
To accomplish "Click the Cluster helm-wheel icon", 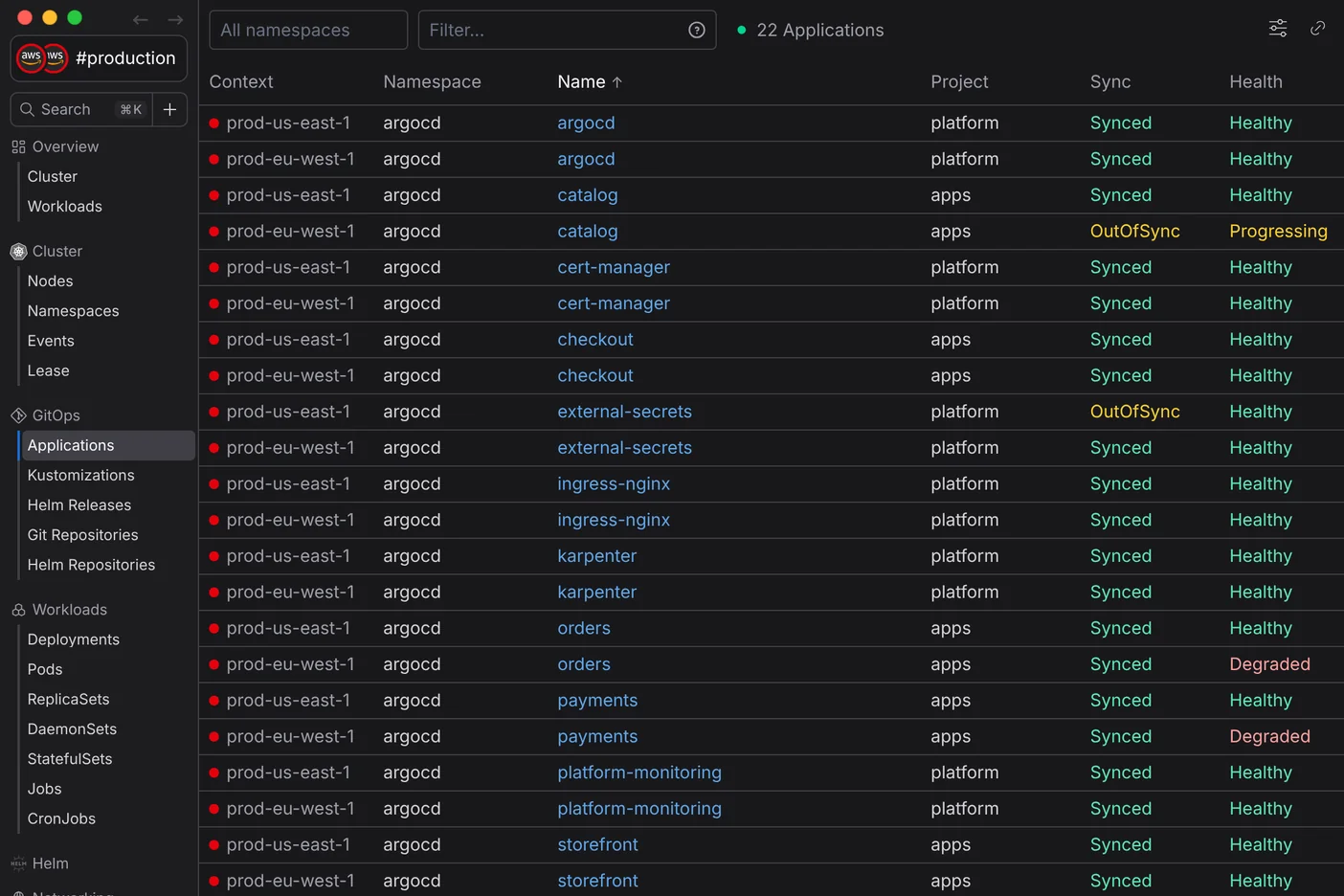I will pyautogui.click(x=18, y=251).
